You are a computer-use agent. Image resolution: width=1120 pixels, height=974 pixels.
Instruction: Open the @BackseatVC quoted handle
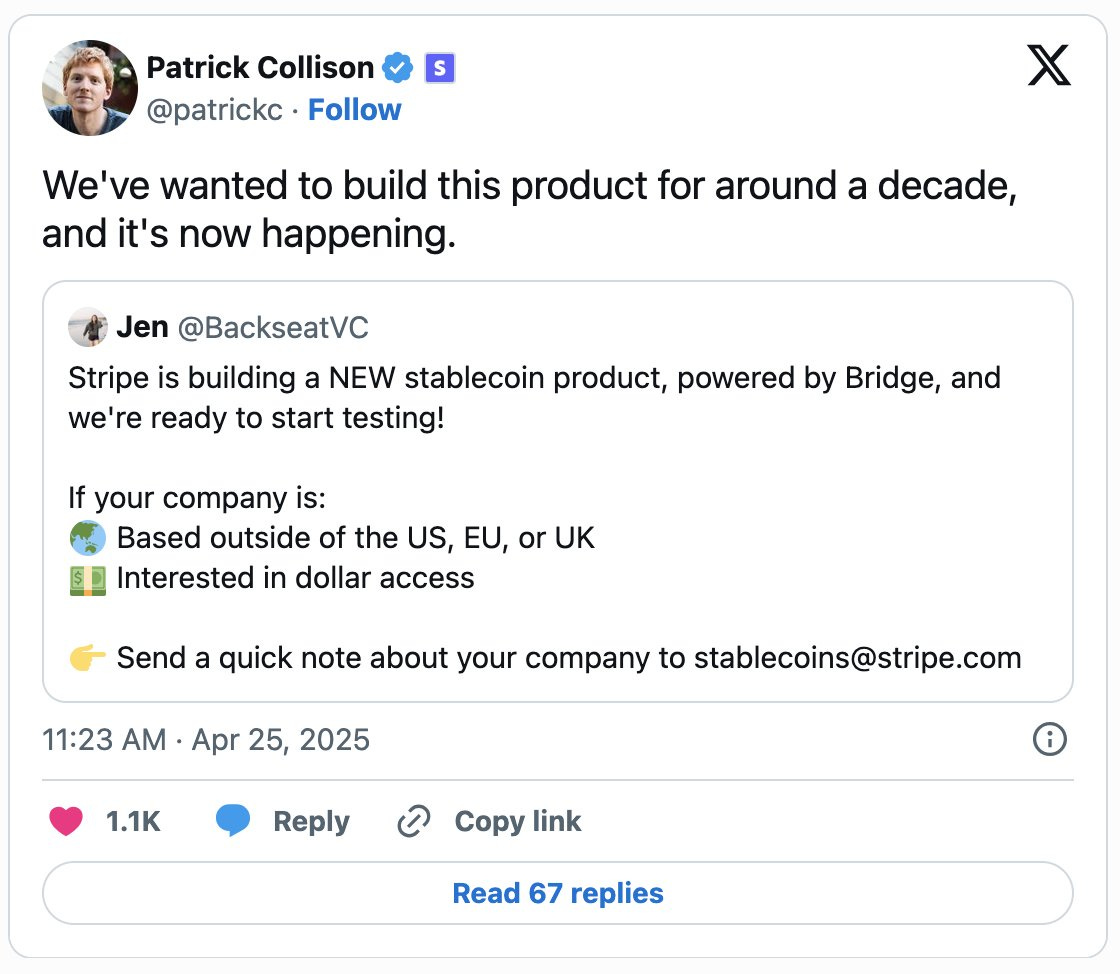click(272, 327)
